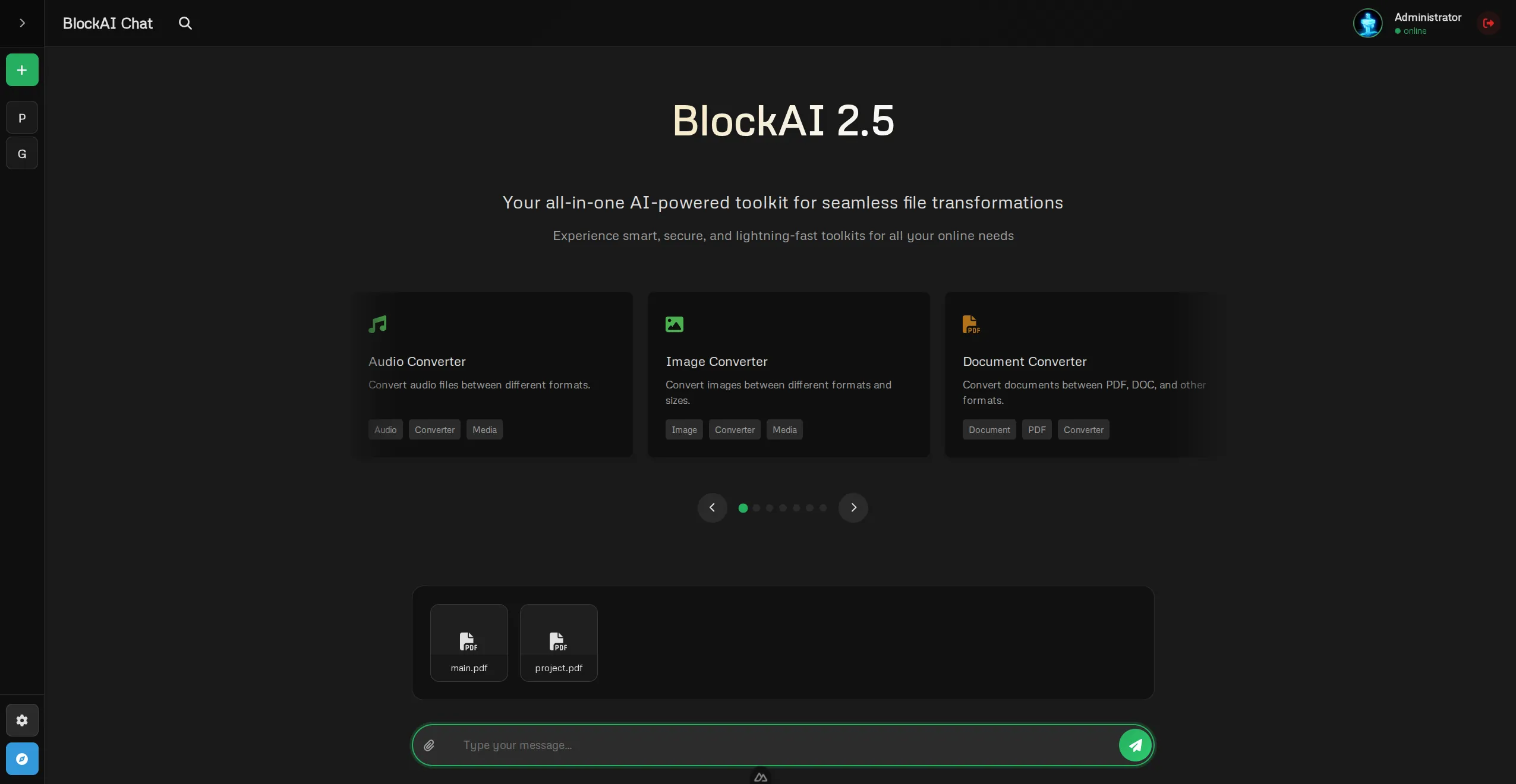Open the main.pdf attachment thumbnail
The height and width of the screenshot is (784, 1516).
[x=469, y=643]
